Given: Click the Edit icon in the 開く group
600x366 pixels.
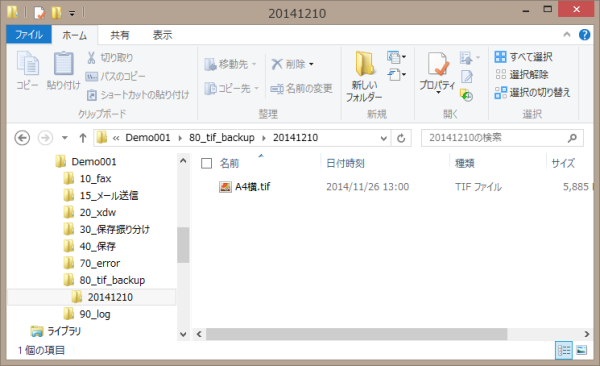Looking at the screenshot, I should click(467, 77).
